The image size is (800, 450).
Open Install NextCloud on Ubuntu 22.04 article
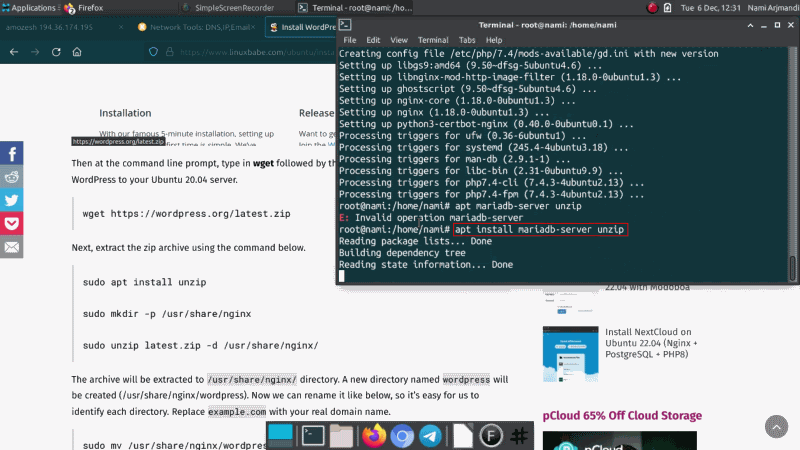coord(651,343)
